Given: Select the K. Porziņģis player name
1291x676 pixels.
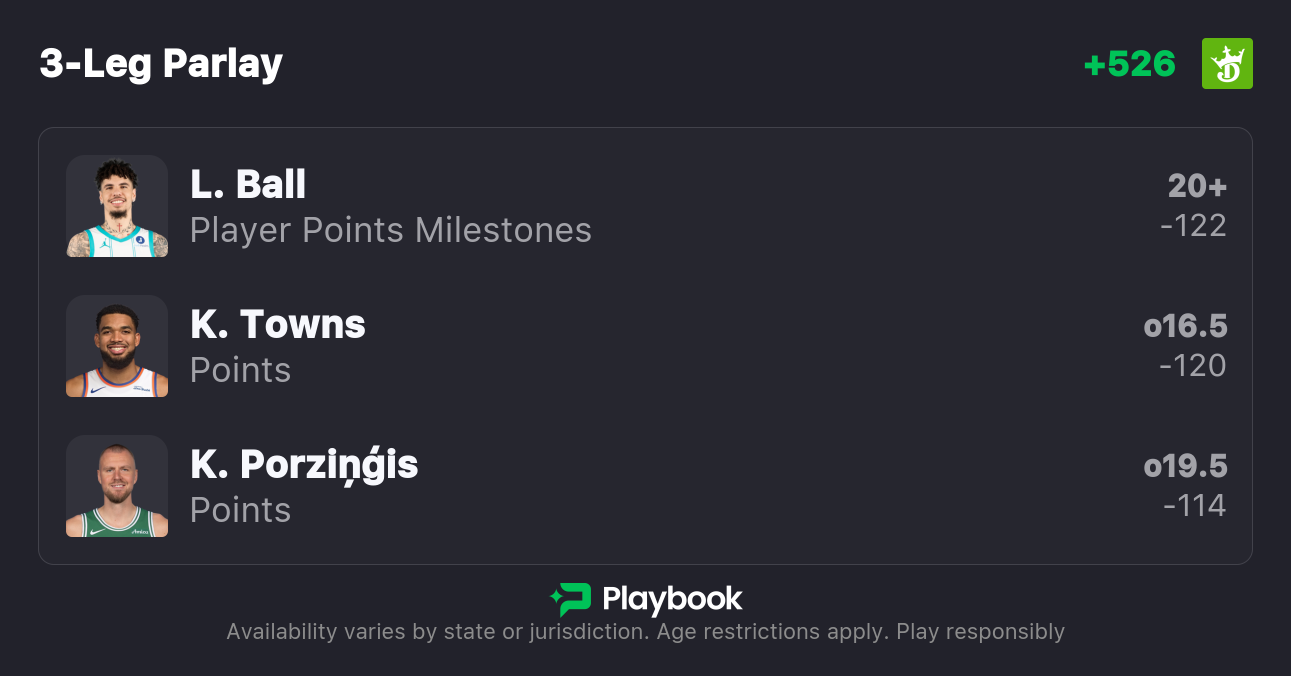Looking at the screenshot, I should coord(304,464).
